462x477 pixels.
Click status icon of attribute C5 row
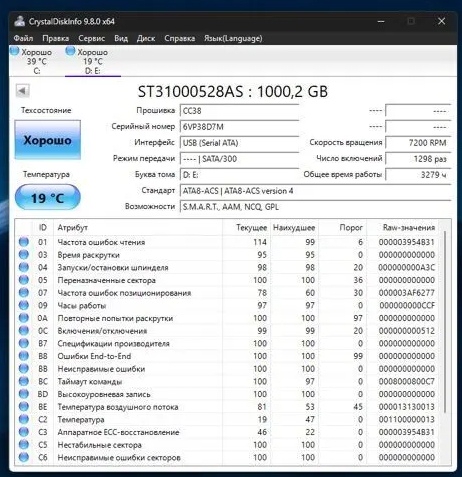point(24,444)
